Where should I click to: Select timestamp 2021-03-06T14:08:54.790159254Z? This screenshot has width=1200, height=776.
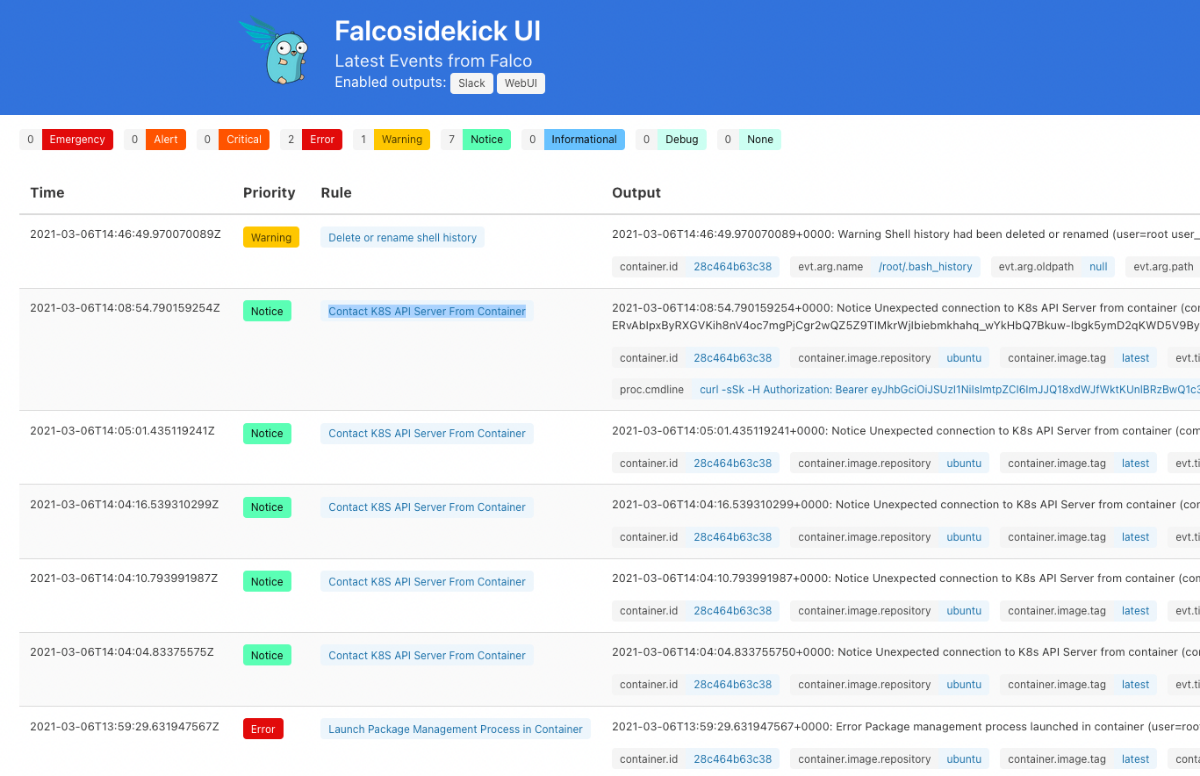125,308
